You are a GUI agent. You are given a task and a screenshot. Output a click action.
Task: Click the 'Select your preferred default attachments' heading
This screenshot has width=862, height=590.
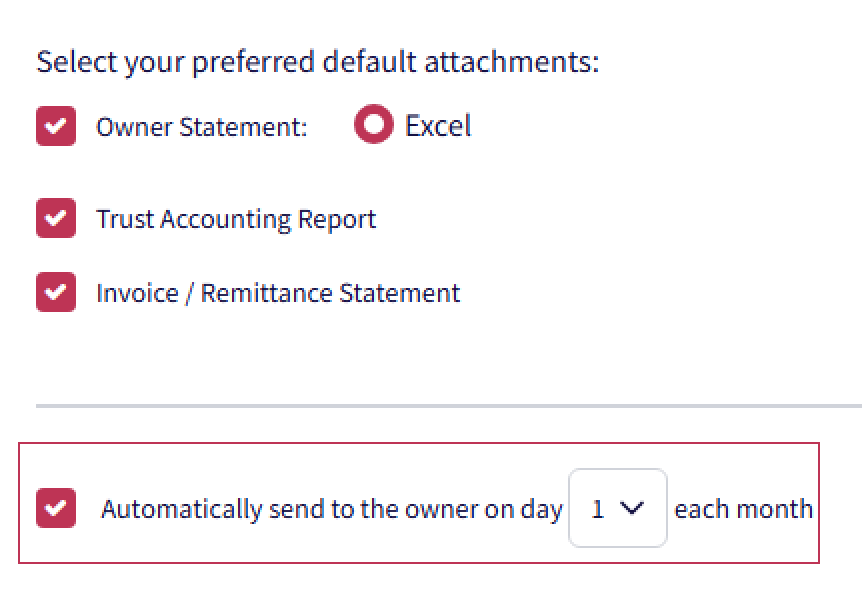coord(317,62)
